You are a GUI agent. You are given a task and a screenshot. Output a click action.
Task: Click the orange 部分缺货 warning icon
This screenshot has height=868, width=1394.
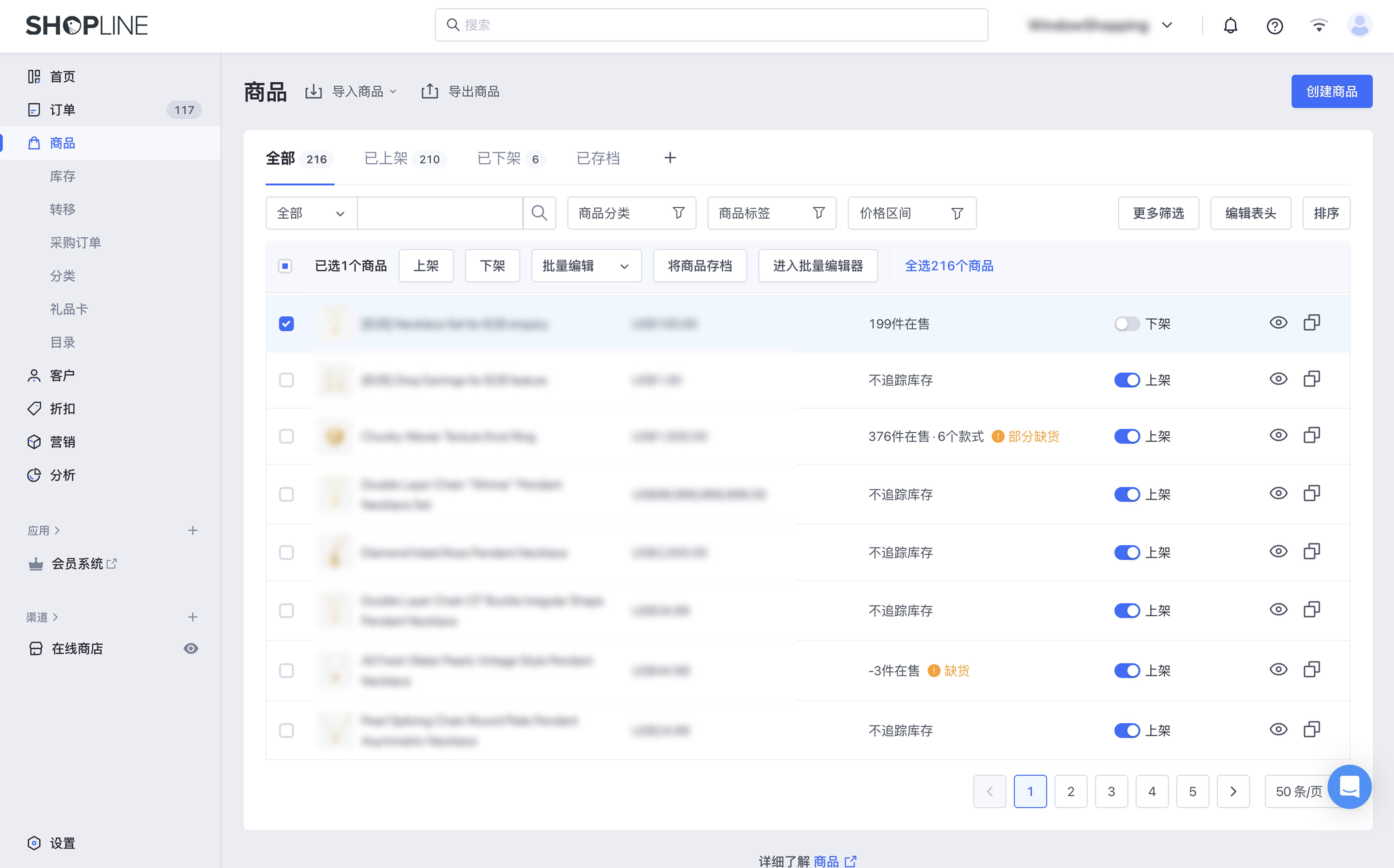point(998,436)
